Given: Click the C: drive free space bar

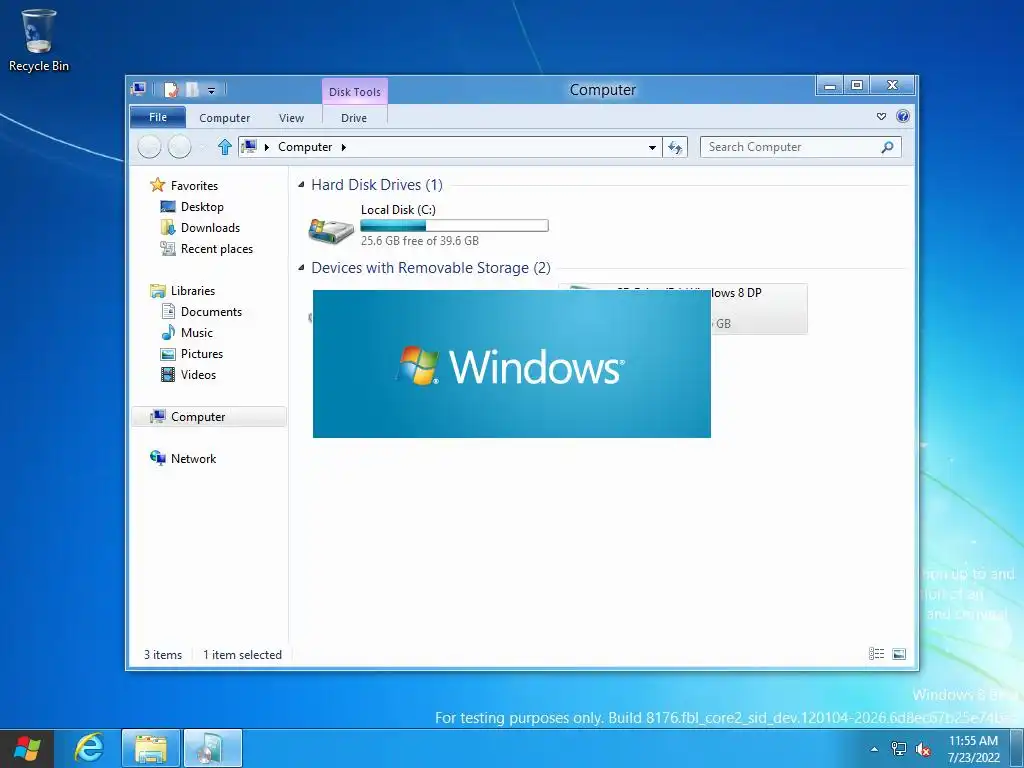Looking at the screenshot, I should click(455, 226).
